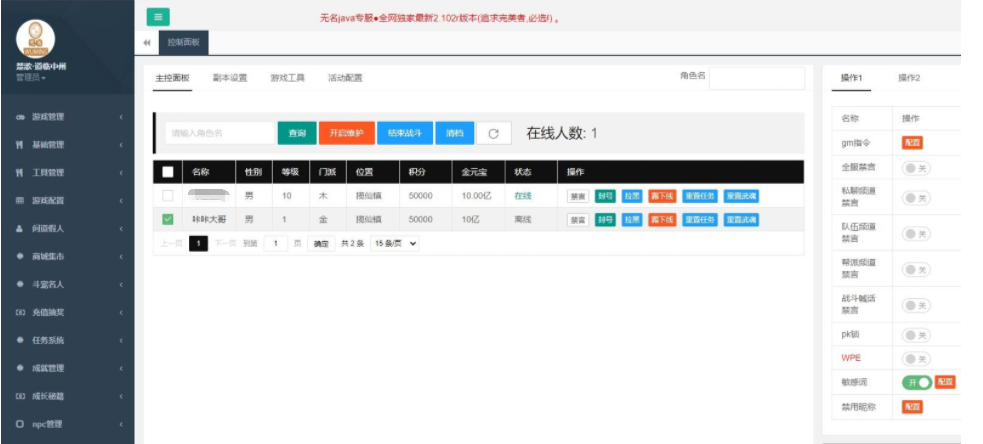
Task: Uncheck the checkbox for player 咔咔大哥
Action: pos(168,219)
